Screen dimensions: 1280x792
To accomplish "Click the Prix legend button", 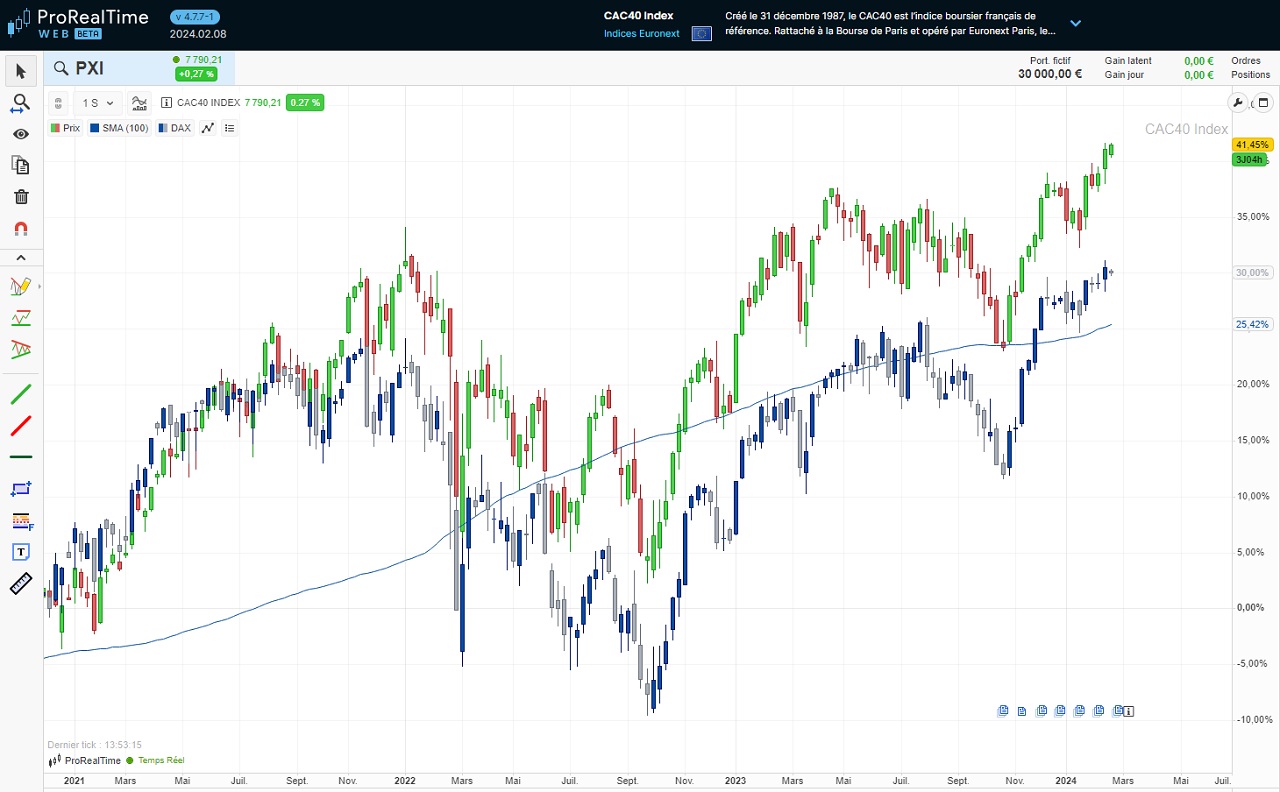I will (65, 128).
